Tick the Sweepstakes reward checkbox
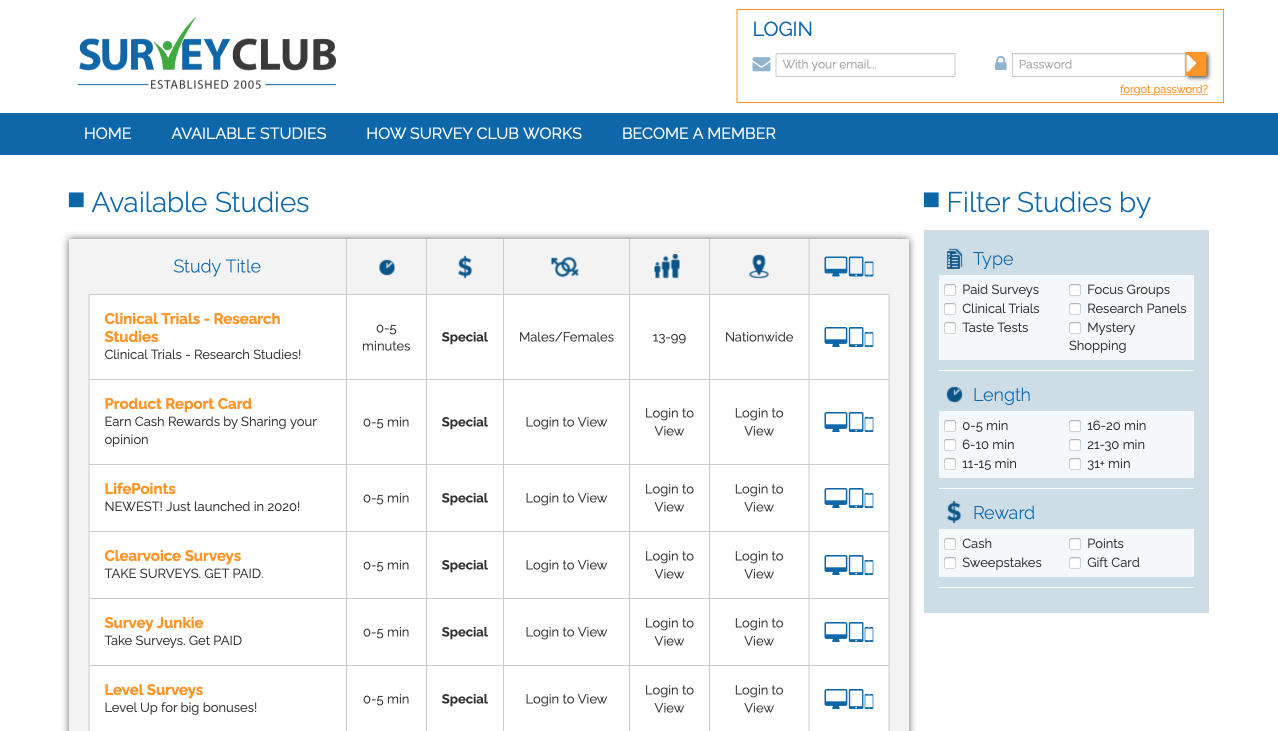This screenshot has height=731, width=1278. pyautogui.click(x=950, y=563)
